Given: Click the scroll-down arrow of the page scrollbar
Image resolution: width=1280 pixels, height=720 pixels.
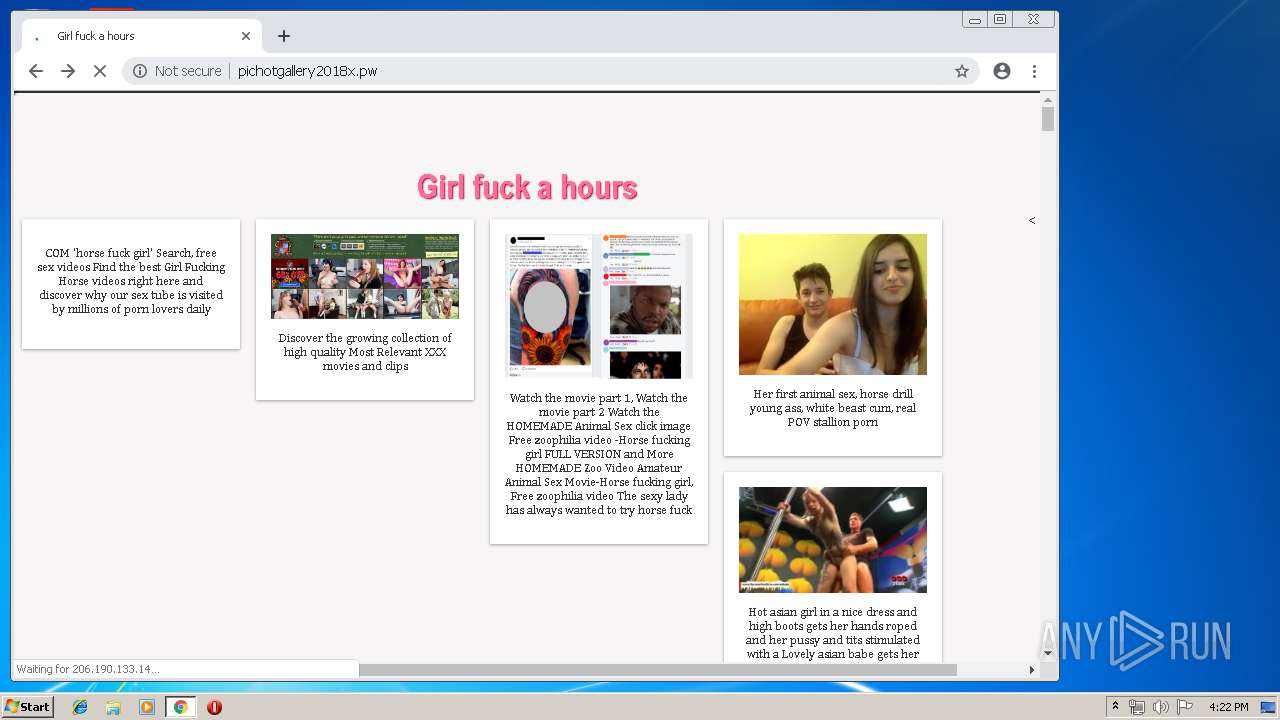Looking at the screenshot, I should [1048, 653].
